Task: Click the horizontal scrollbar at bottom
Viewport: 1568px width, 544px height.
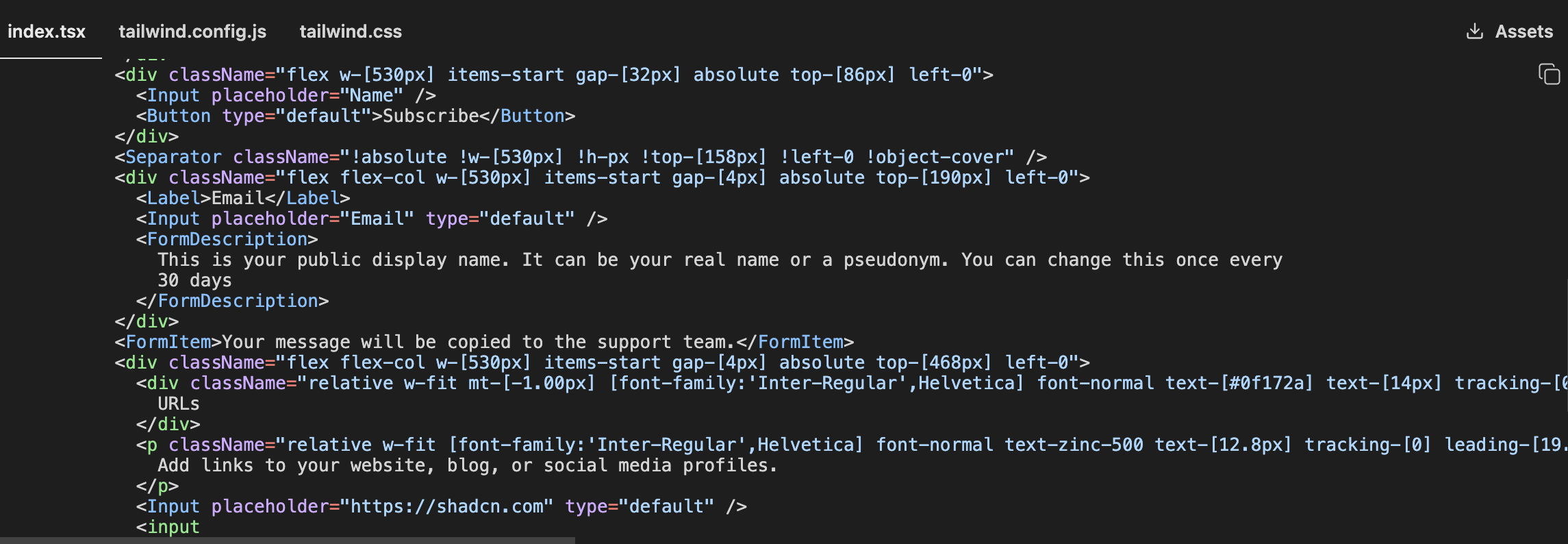Action: coord(288,541)
